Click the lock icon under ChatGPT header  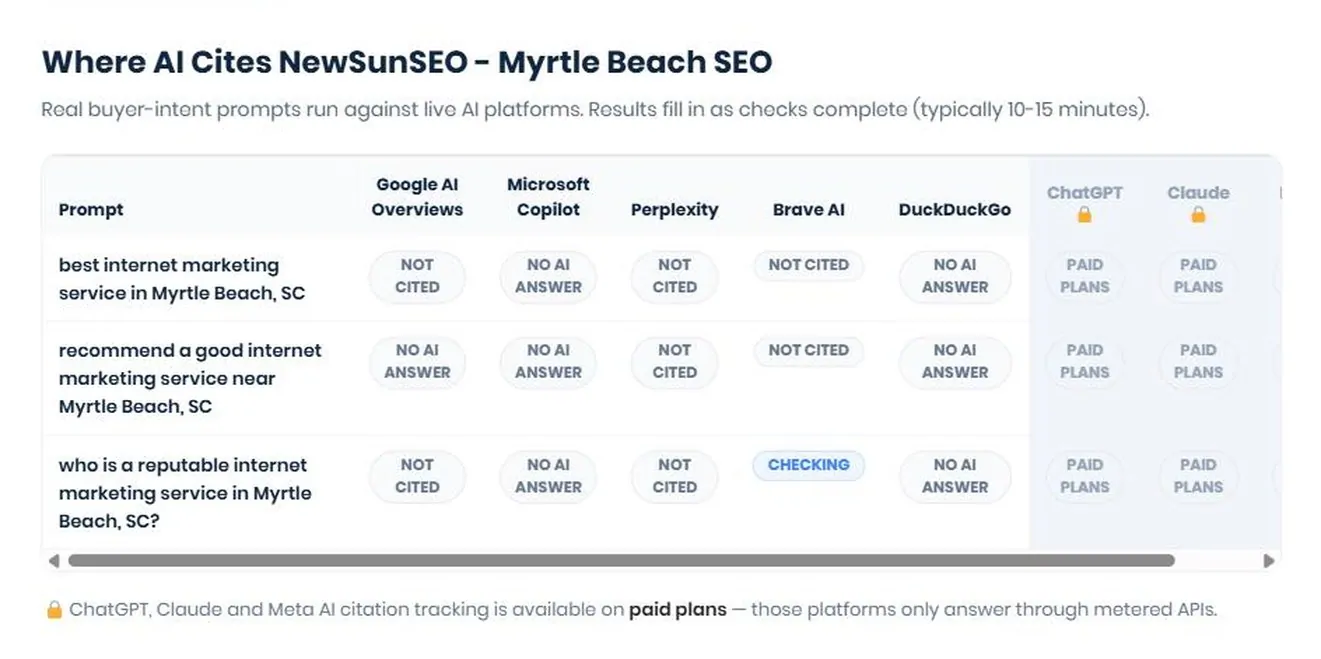(x=1084, y=214)
